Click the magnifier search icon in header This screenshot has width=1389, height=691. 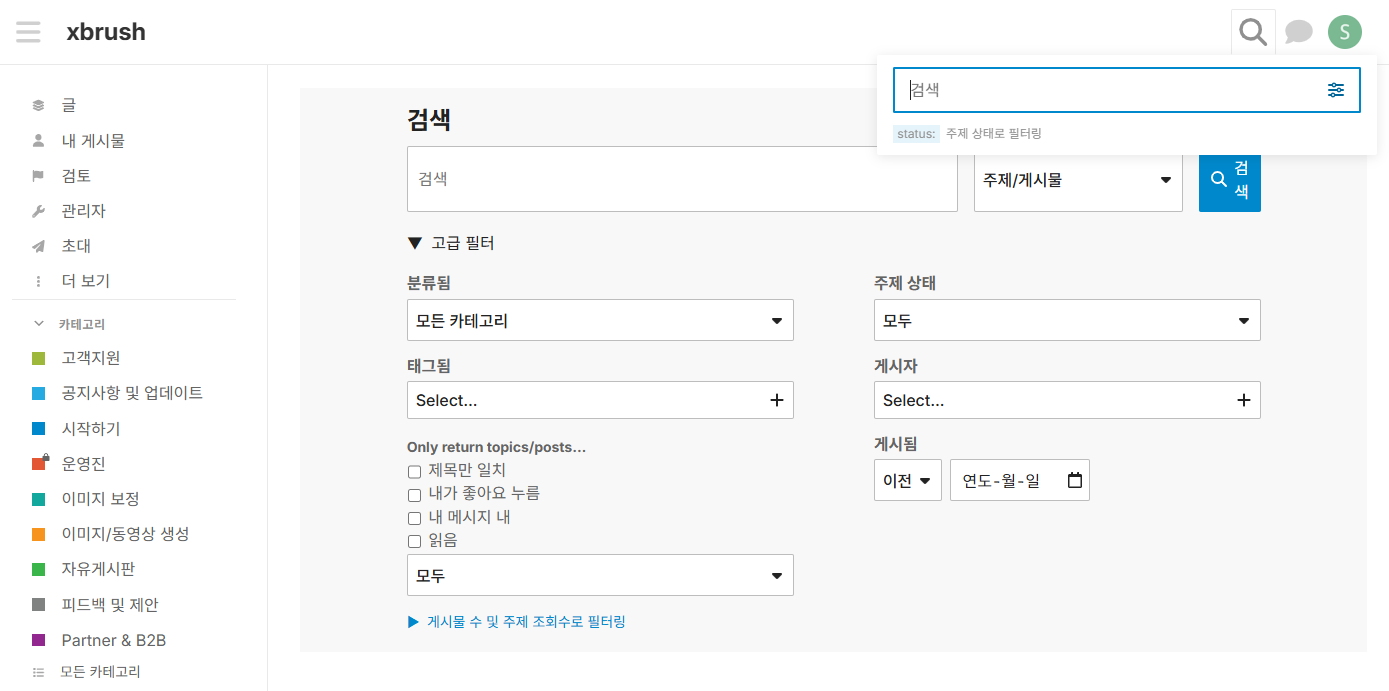click(x=1252, y=31)
